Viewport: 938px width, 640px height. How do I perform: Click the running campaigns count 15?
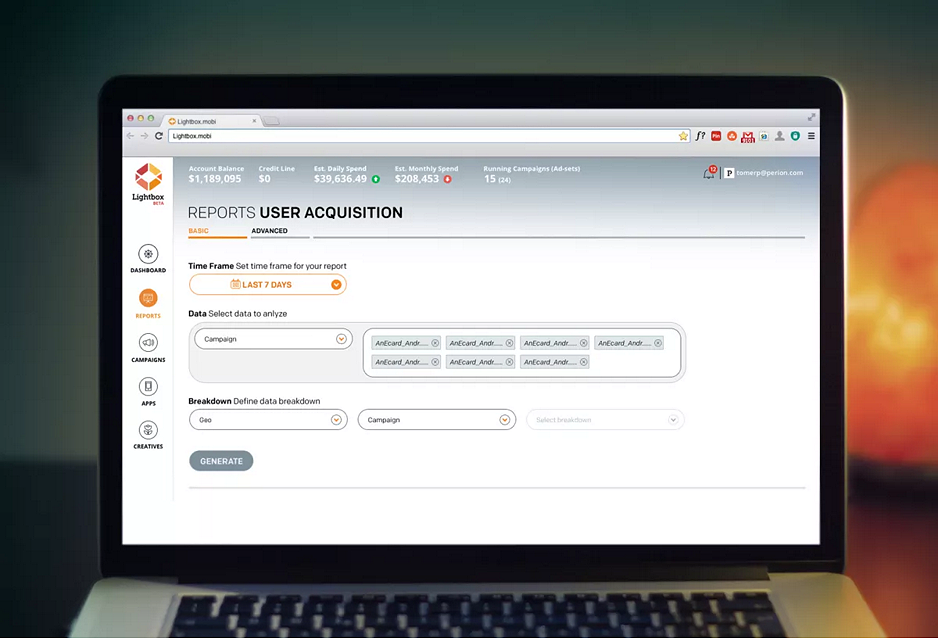click(x=489, y=179)
